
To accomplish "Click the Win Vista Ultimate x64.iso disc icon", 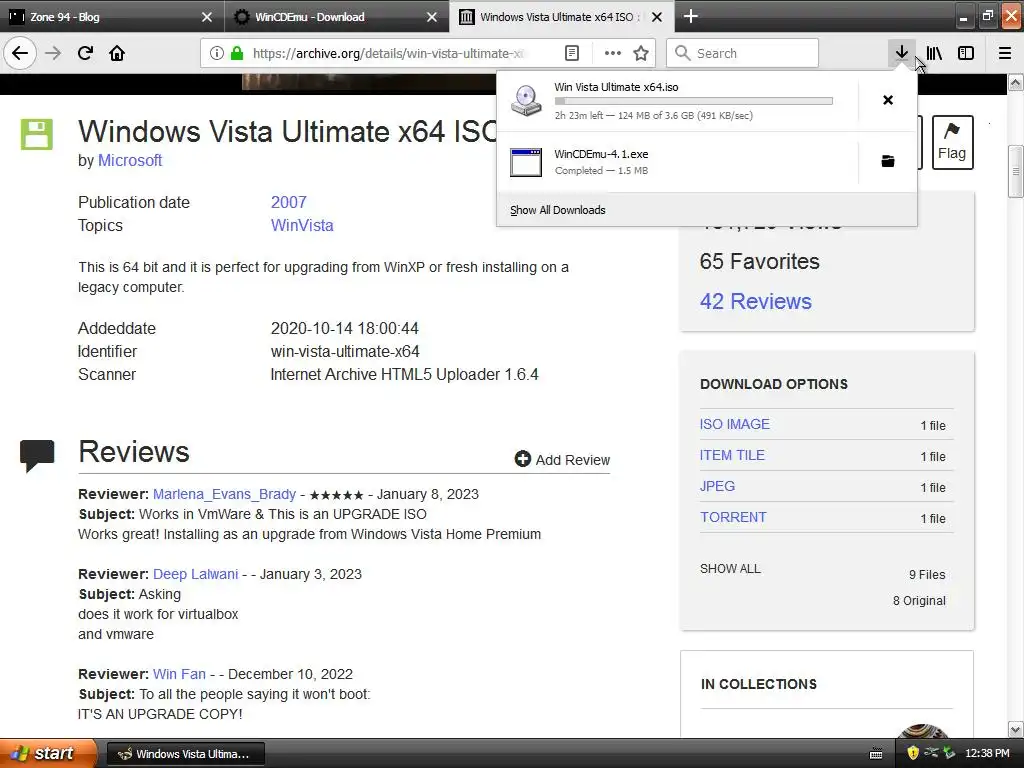I will click(526, 101).
